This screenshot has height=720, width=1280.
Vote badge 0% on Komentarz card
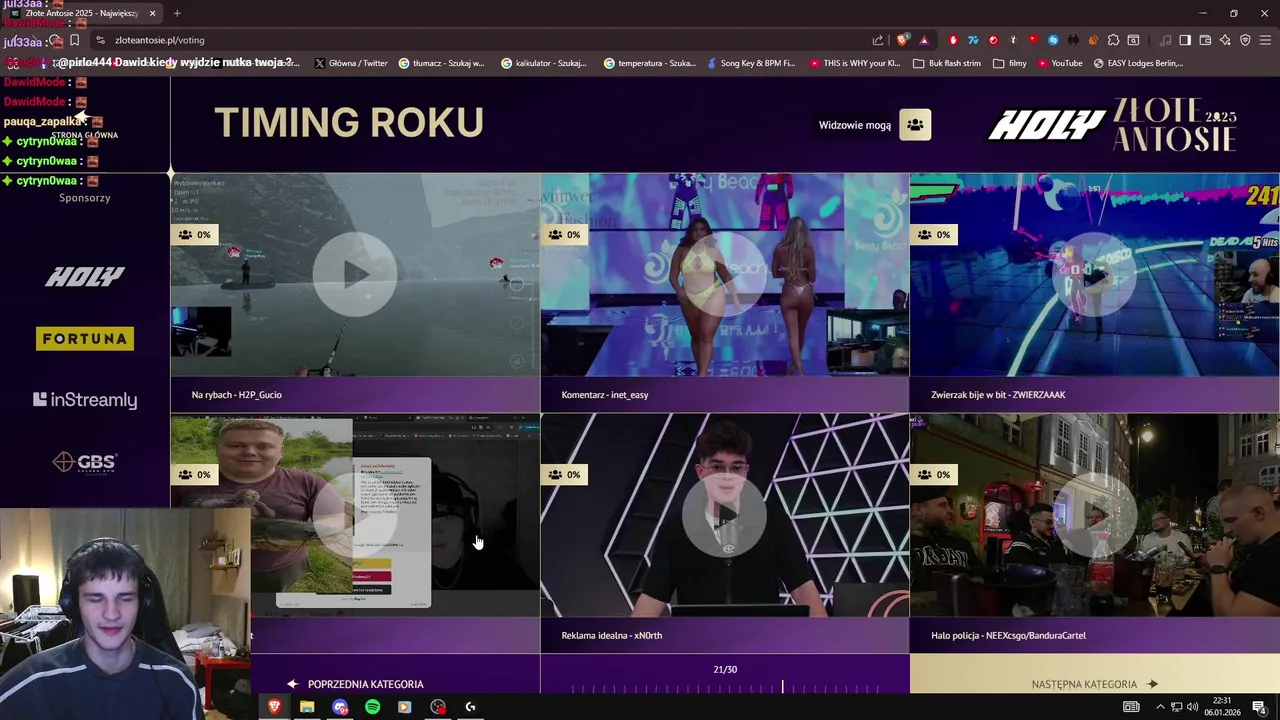(x=565, y=234)
